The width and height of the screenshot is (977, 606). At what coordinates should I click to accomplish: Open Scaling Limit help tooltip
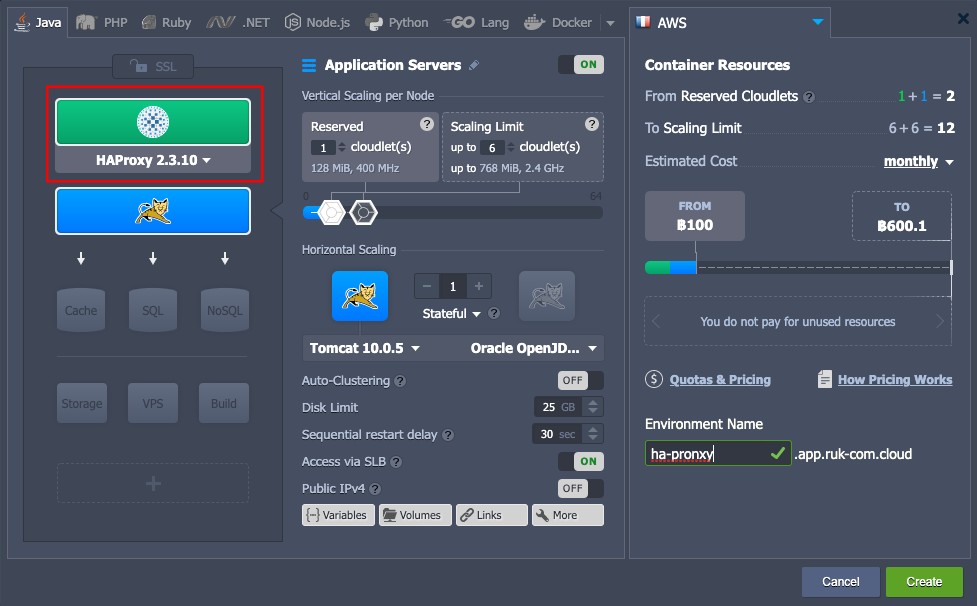tap(592, 124)
